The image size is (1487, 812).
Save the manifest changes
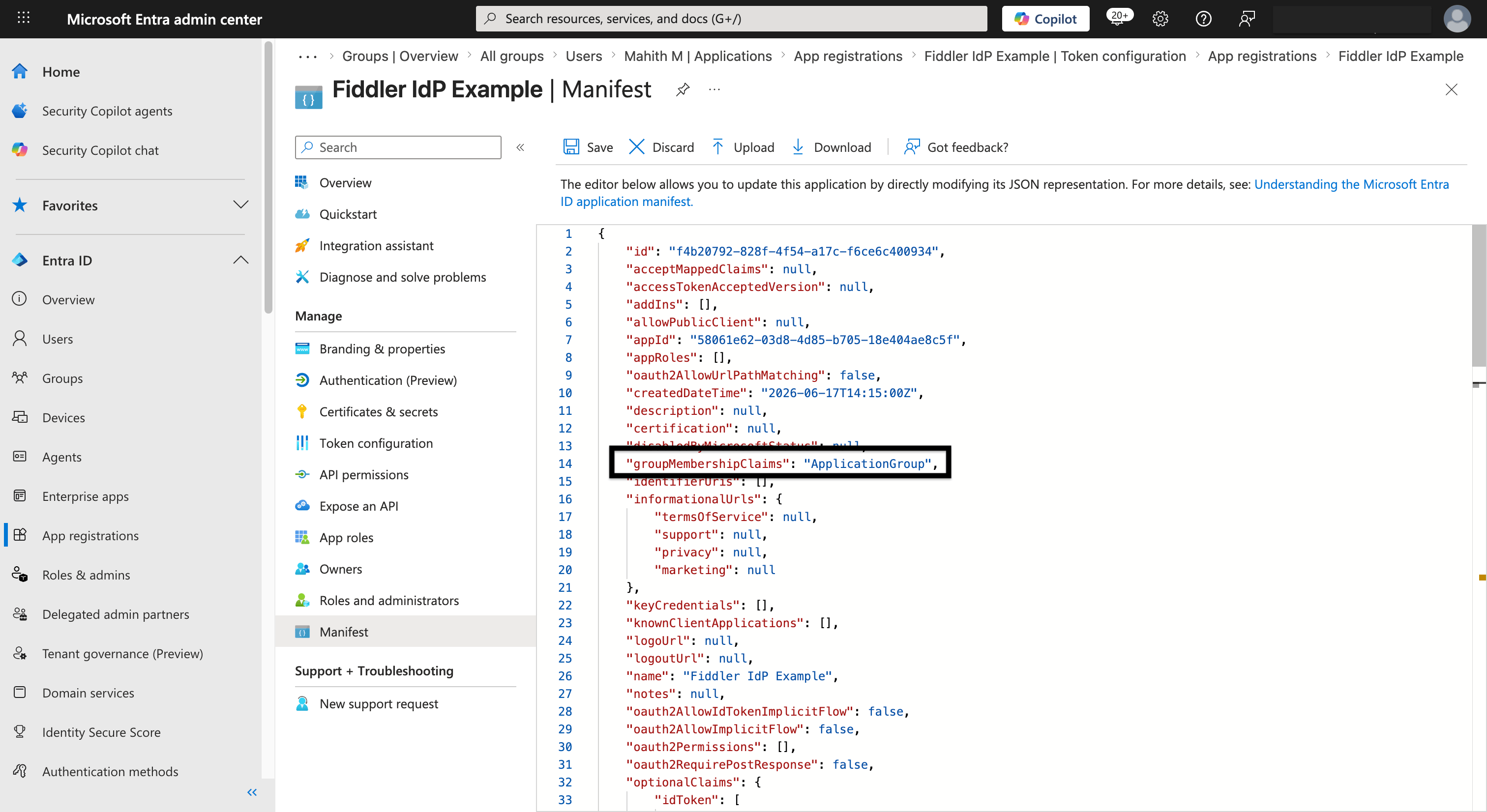588,147
